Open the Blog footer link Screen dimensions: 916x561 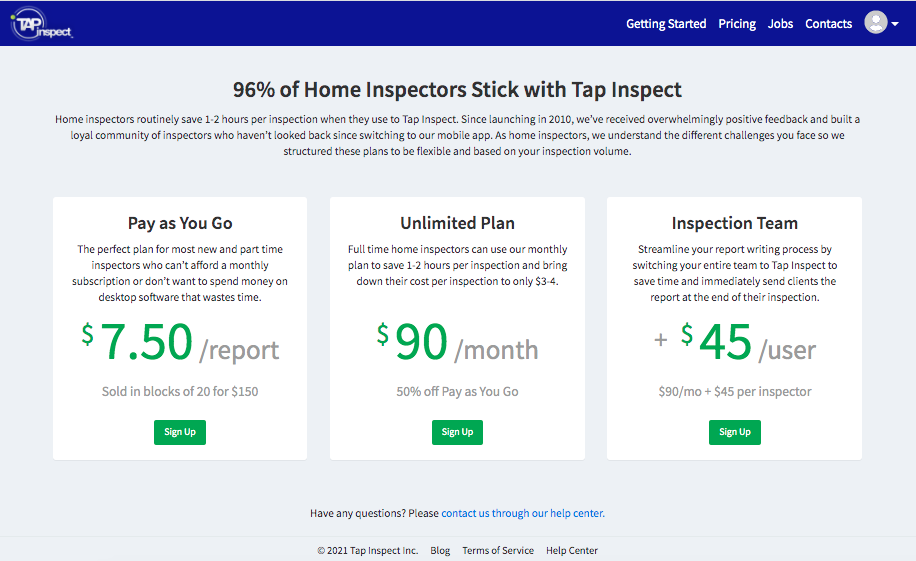(x=440, y=550)
